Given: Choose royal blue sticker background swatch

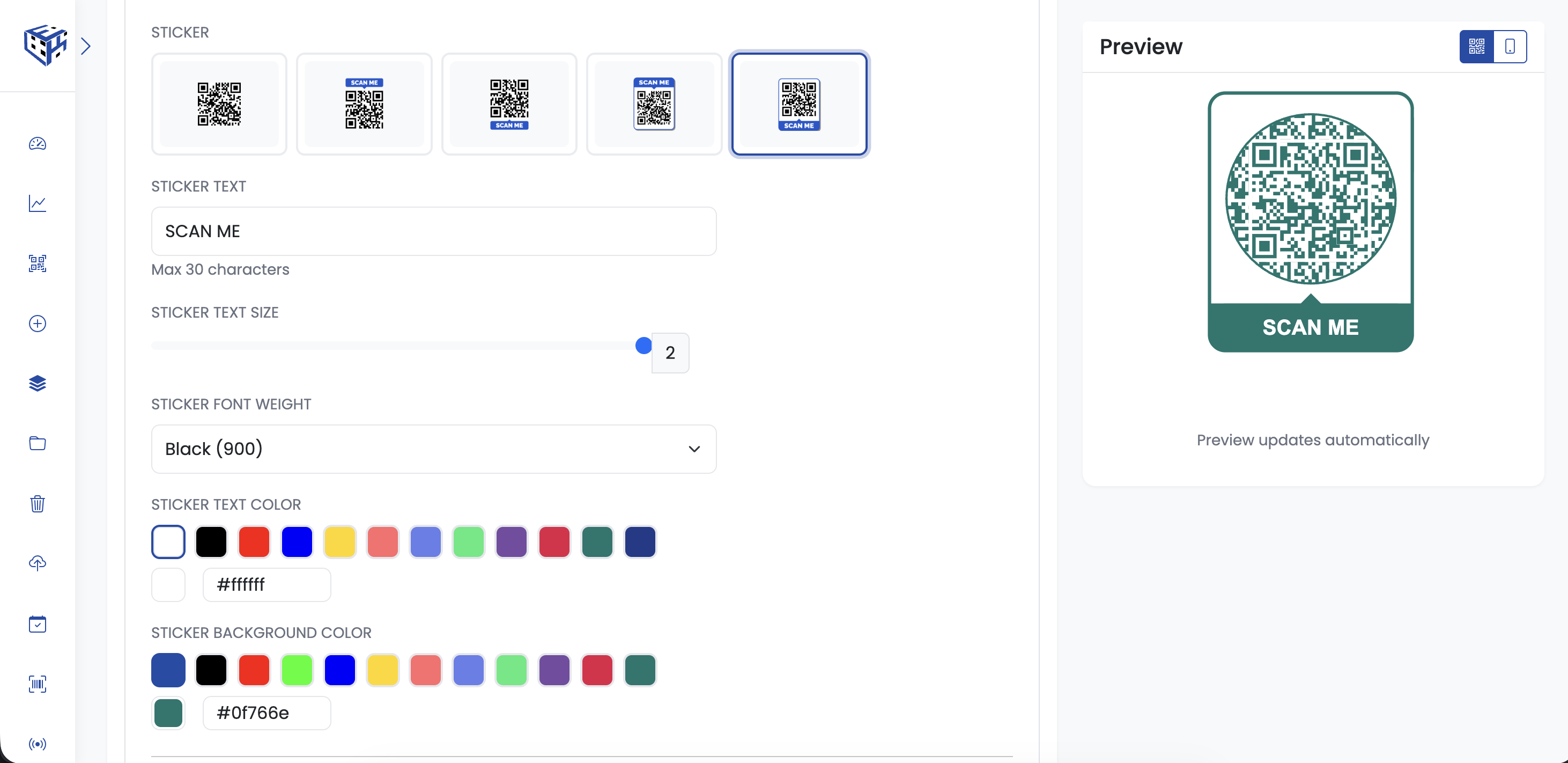Looking at the screenshot, I should [x=168, y=670].
